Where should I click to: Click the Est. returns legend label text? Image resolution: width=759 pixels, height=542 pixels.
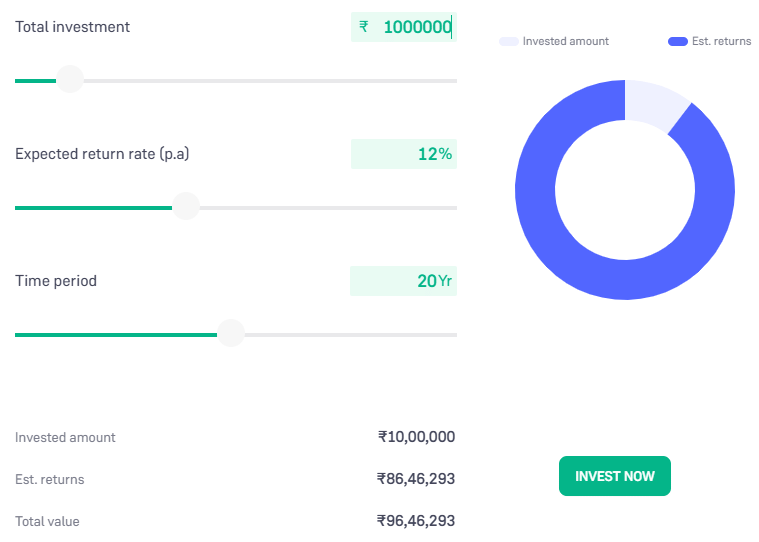pos(721,42)
